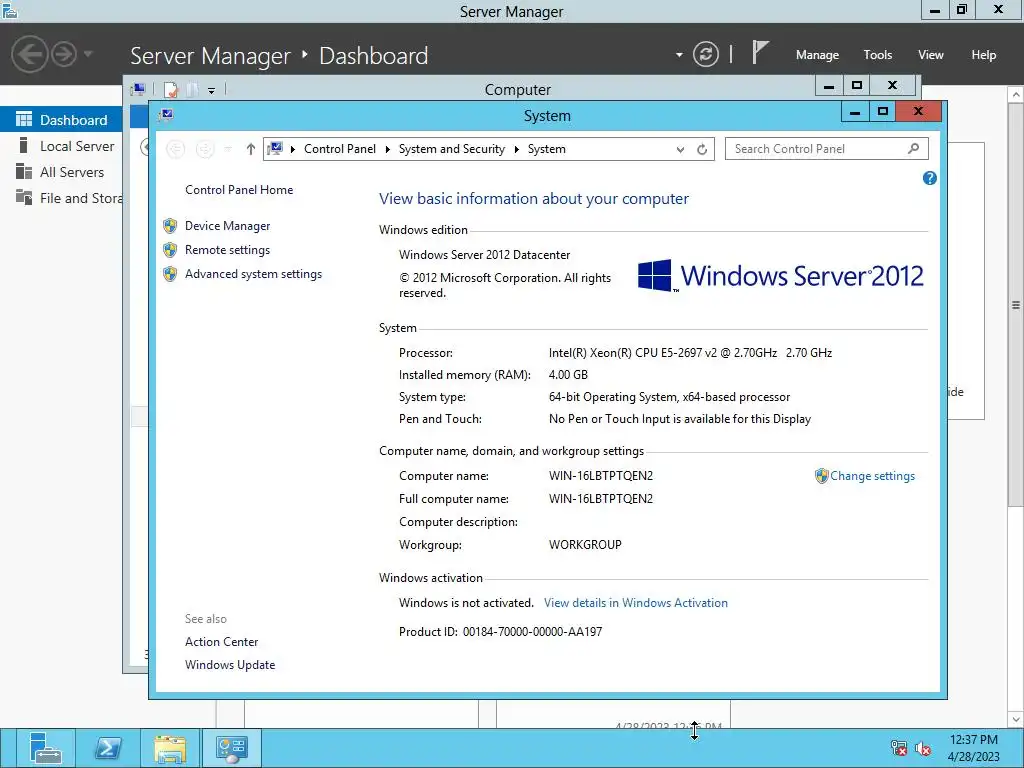Open dropdown arrow beside Server Manager refresh
Viewport: 1024px width, 768px height.
tap(679, 55)
